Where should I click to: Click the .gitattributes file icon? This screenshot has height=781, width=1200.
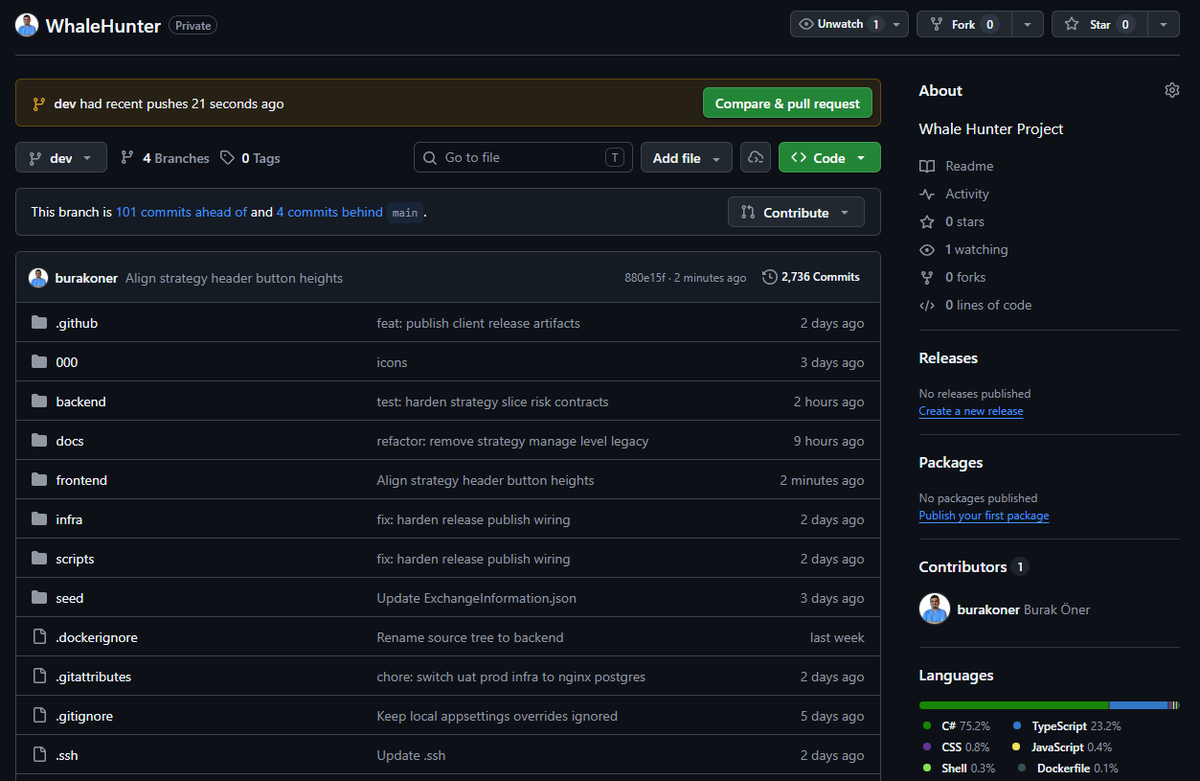[x=39, y=677]
